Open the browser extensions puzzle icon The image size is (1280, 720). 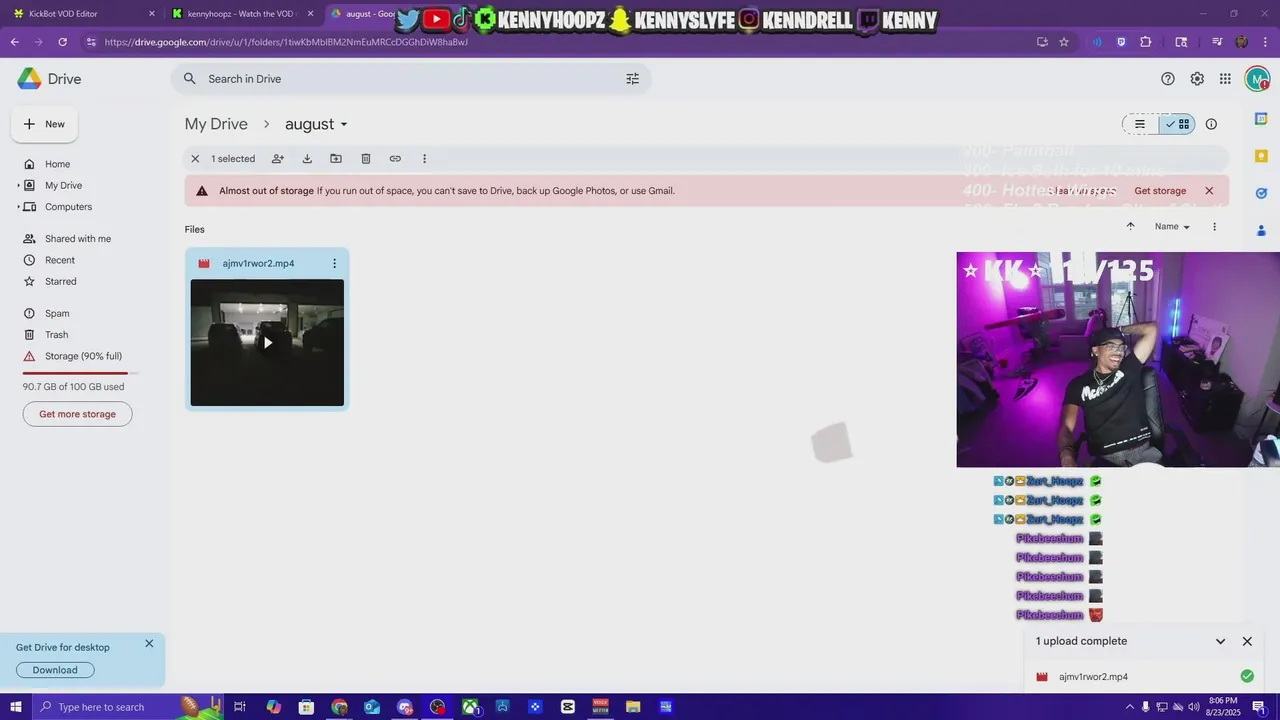[x=1146, y=42]
